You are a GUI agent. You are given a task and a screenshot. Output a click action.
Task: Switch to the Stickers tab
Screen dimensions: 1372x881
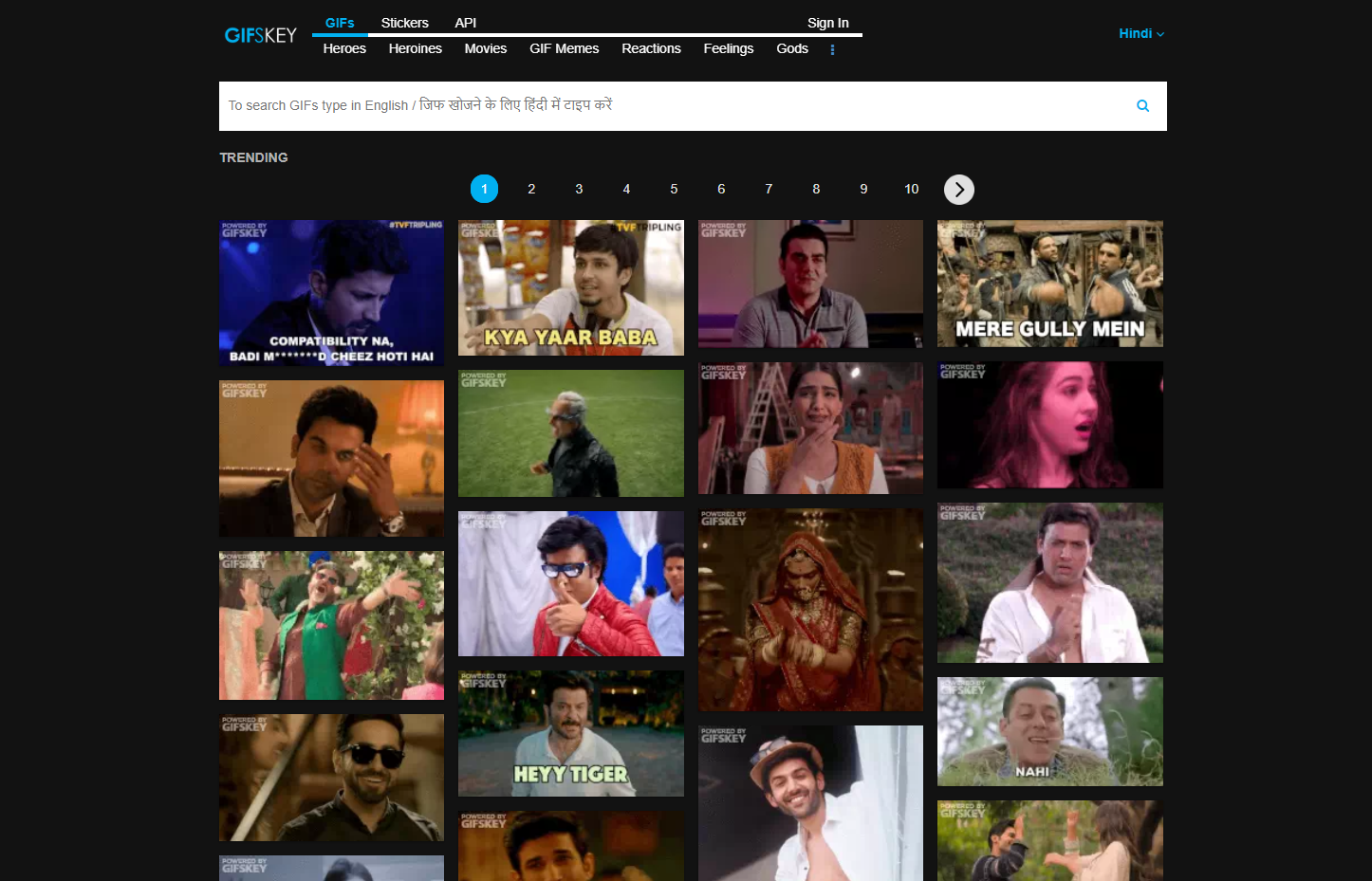(x=405, y=23)
